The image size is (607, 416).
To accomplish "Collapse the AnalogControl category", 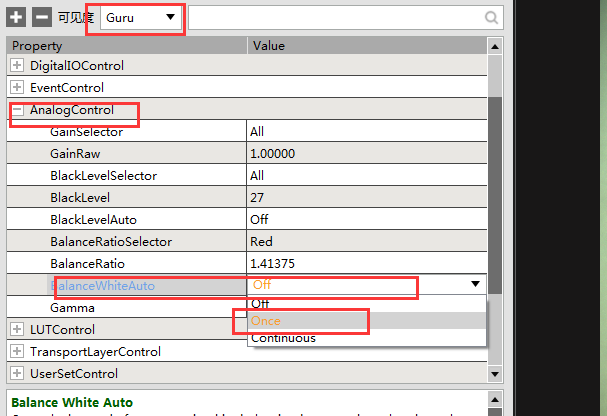I will point(17,110).
